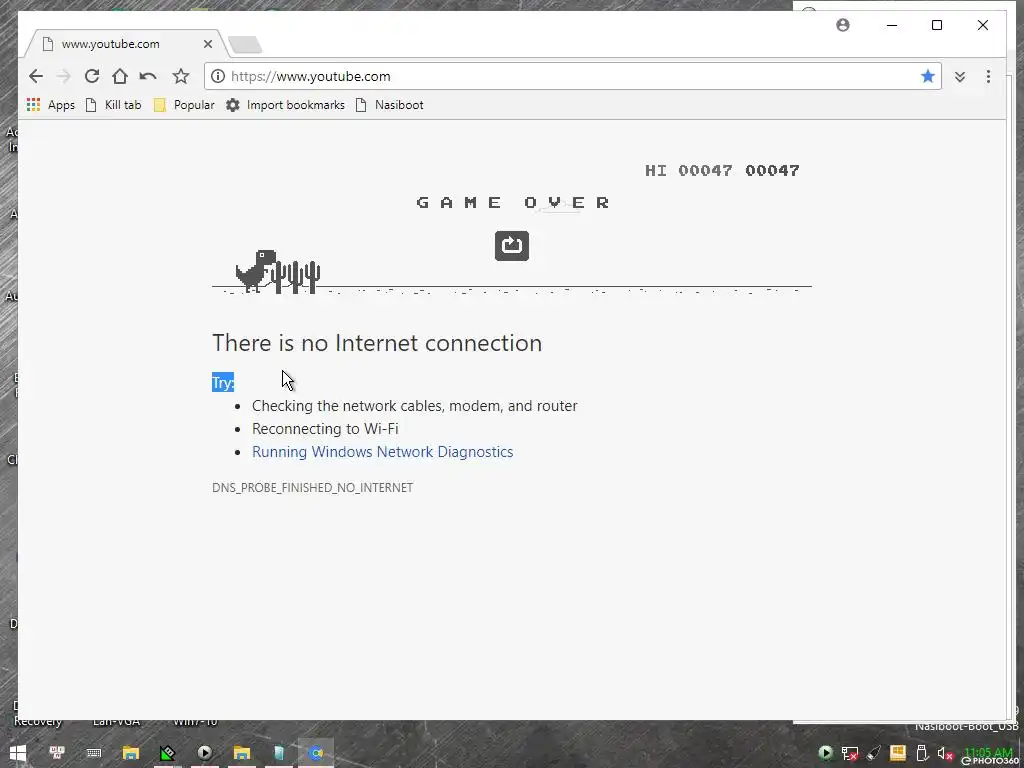Restart the dinosaur game with replay button
The width and height of the screenshot is (1024, 768).
point(512,246)
